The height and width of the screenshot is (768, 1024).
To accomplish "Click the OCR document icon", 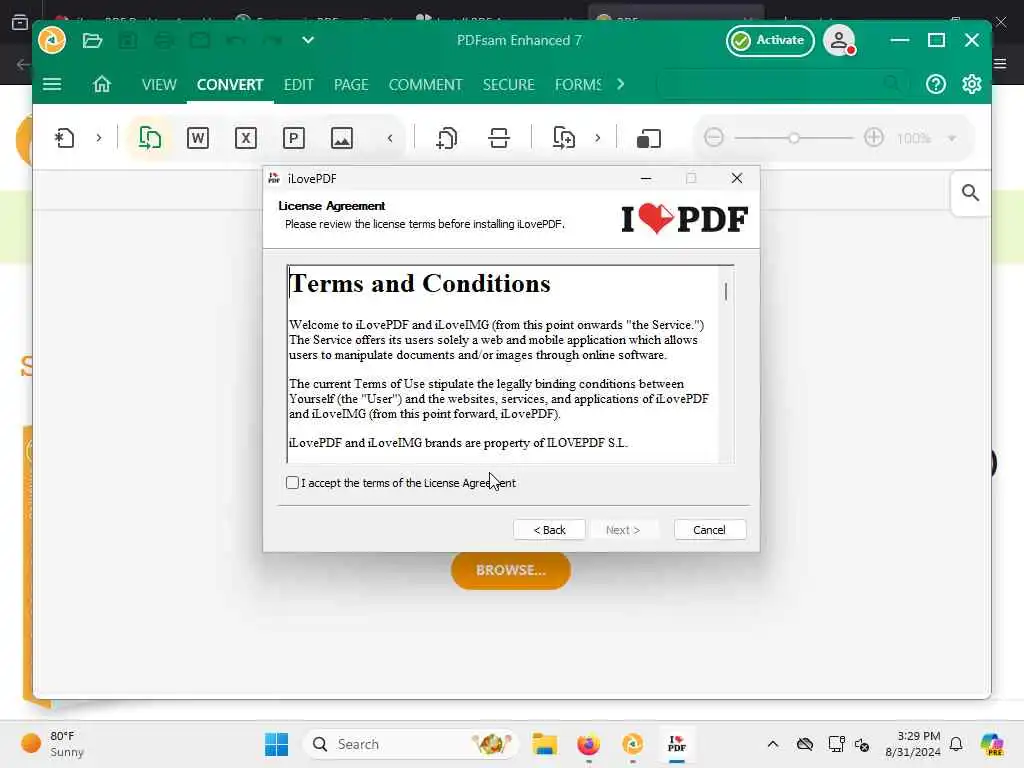I will (x=447, y=138).
